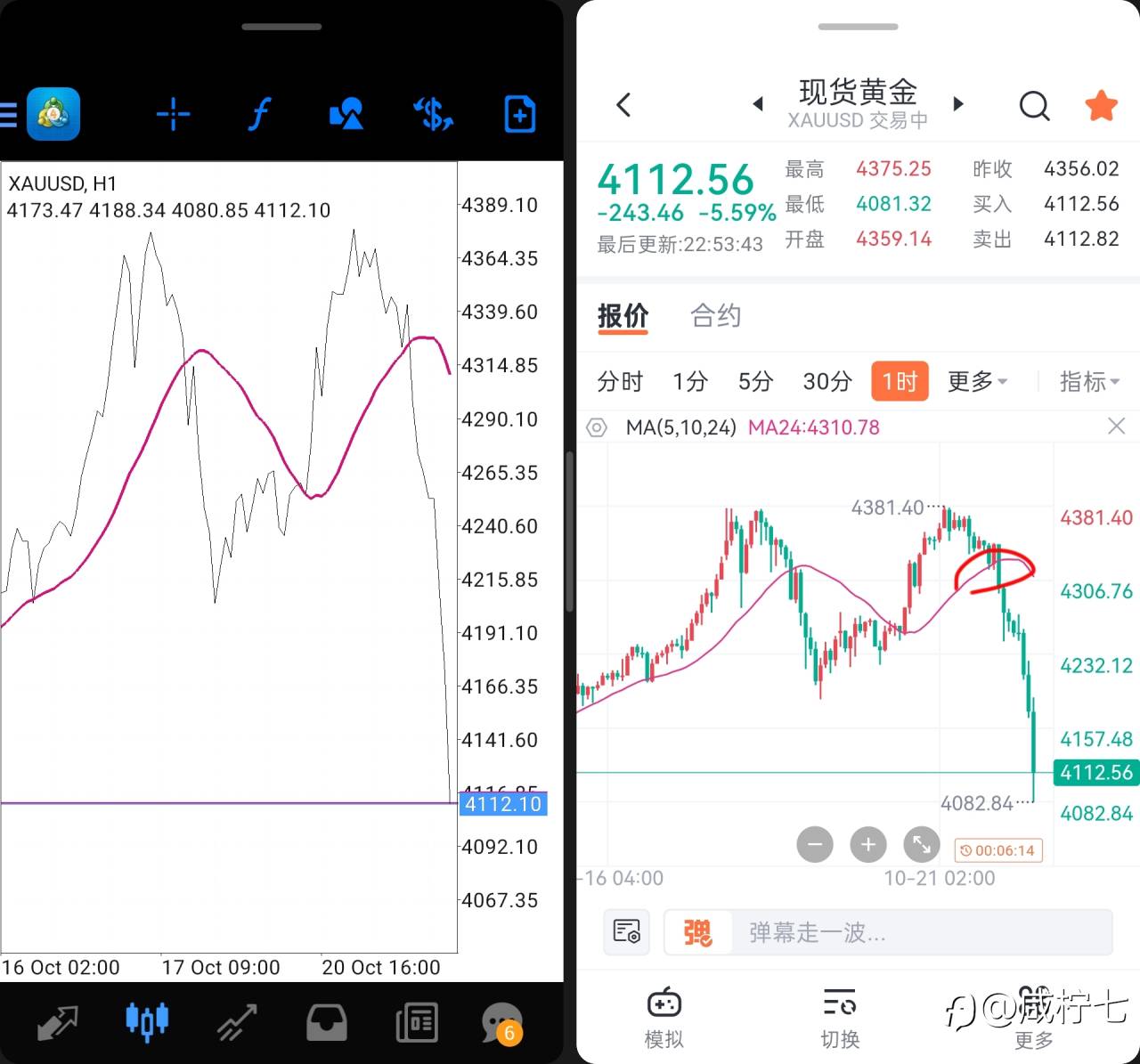
Task: Open the search magnifier icon
Action: [1034, 106]
